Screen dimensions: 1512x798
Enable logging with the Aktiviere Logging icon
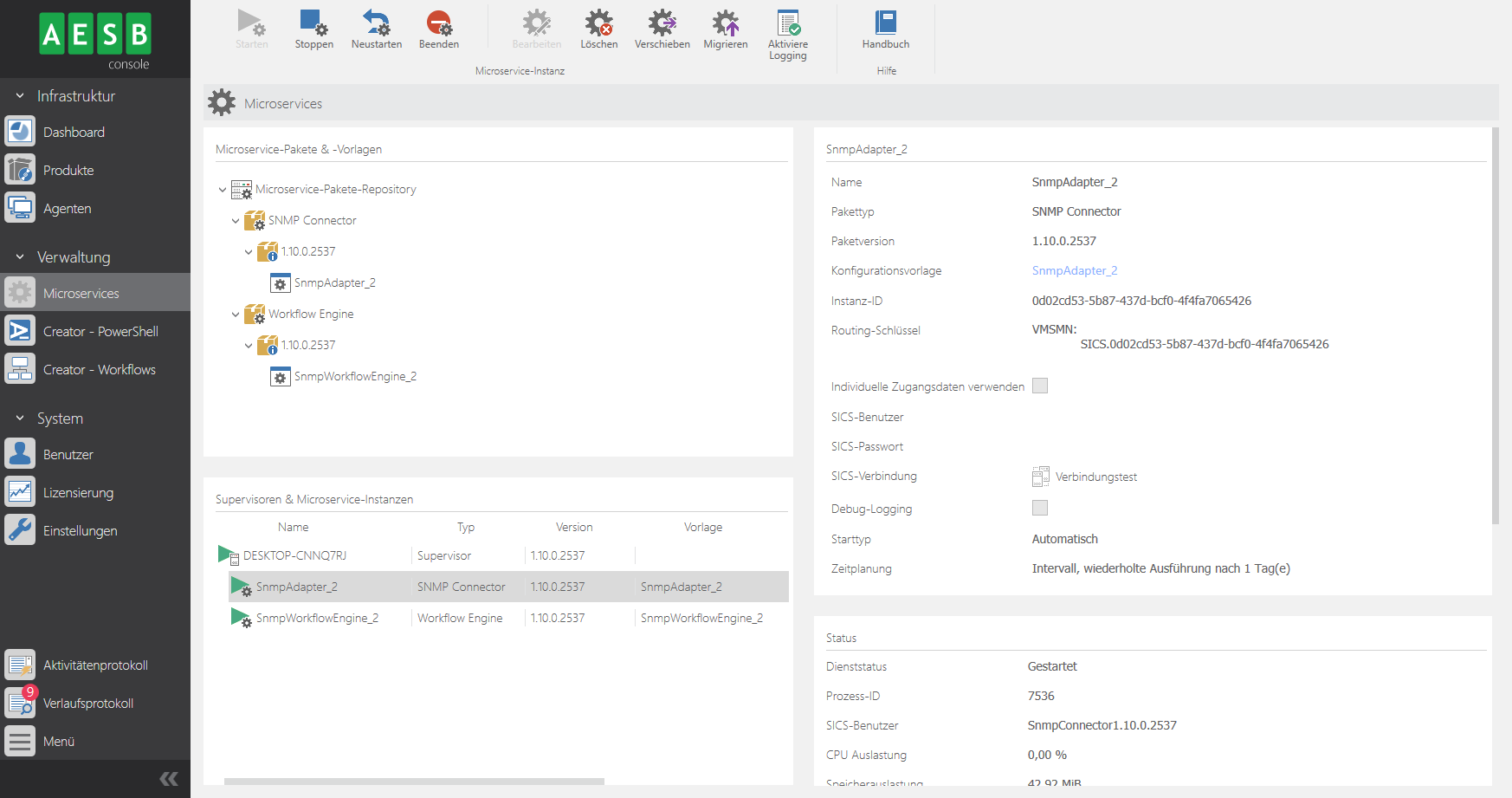[787, 24]
